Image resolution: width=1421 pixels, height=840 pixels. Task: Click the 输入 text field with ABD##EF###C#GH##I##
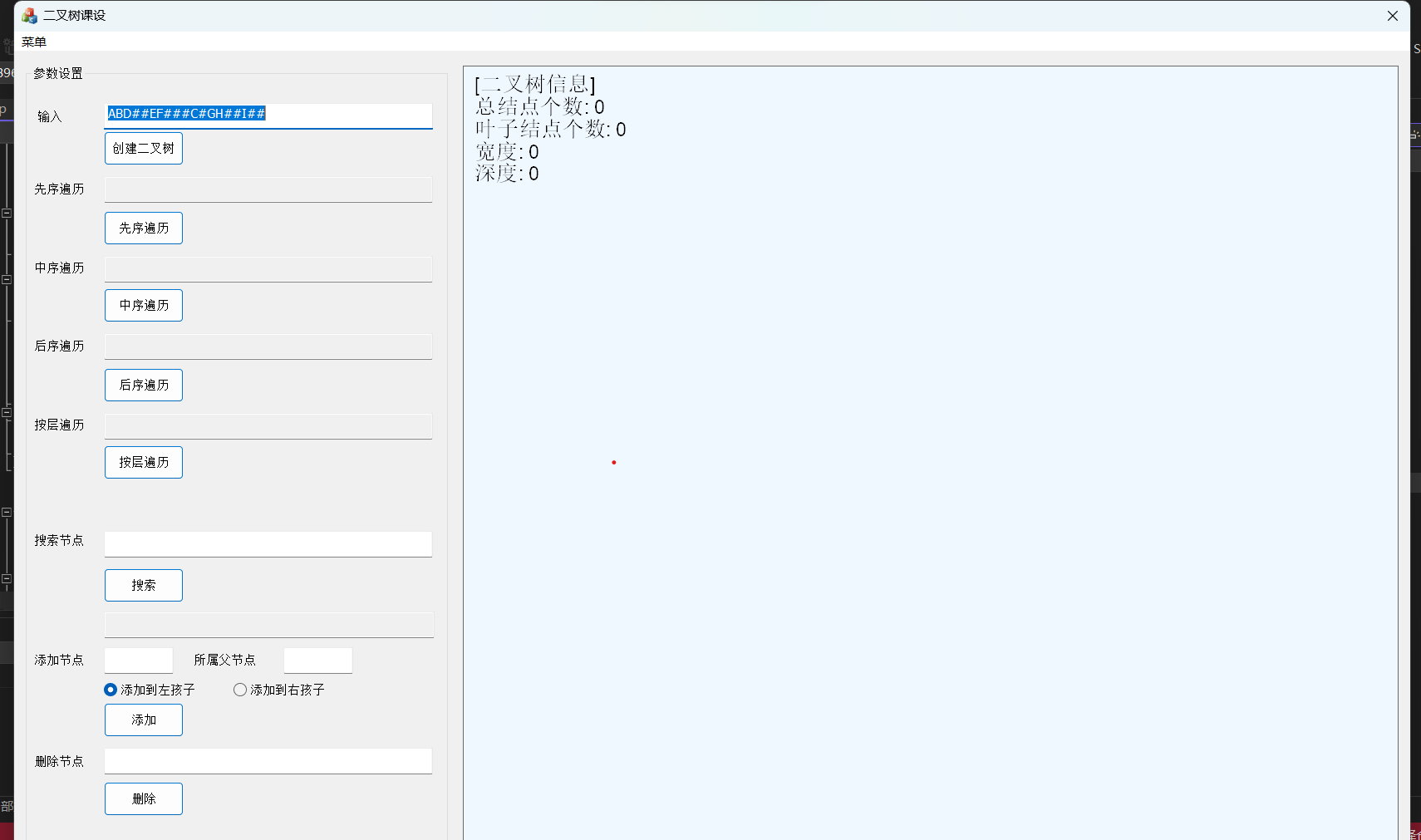click(268, 115)
